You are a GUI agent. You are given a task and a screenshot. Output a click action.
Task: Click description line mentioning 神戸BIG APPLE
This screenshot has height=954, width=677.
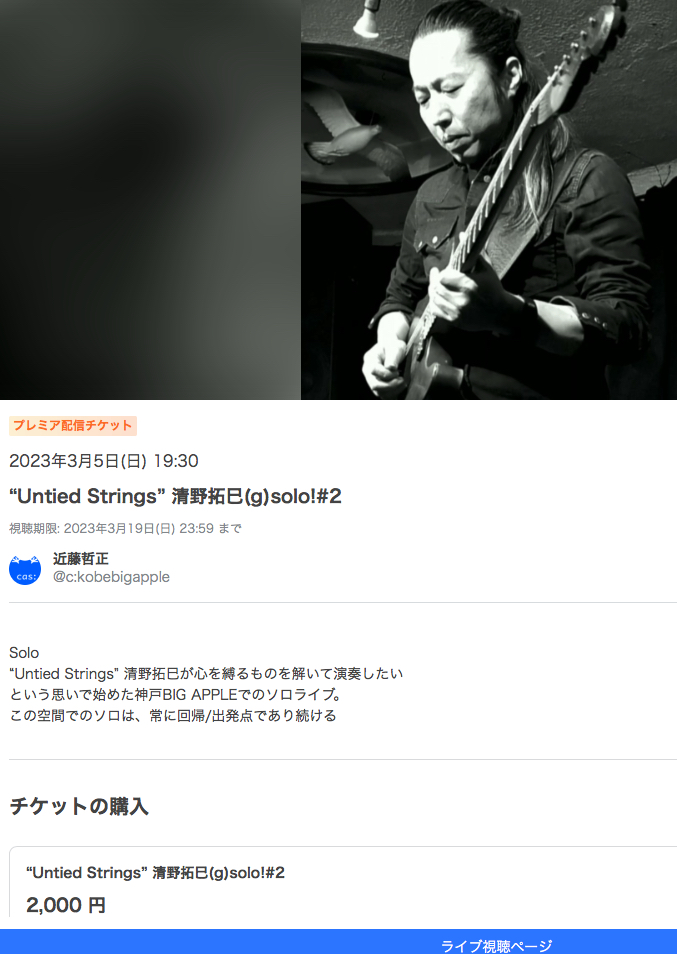[176, 694]
